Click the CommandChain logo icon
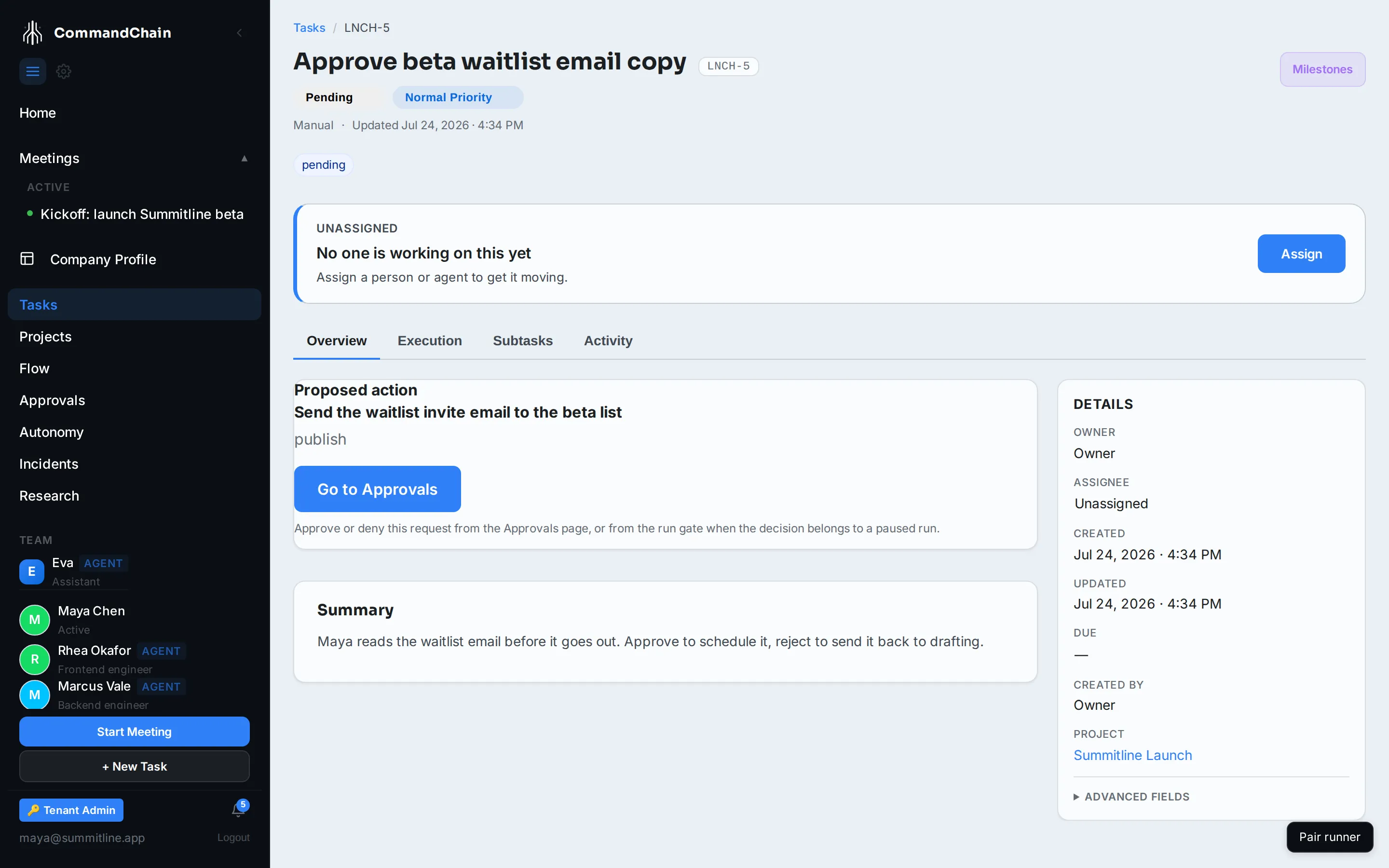This screenshot has height=868, width=1389. (x=33, y=33)
